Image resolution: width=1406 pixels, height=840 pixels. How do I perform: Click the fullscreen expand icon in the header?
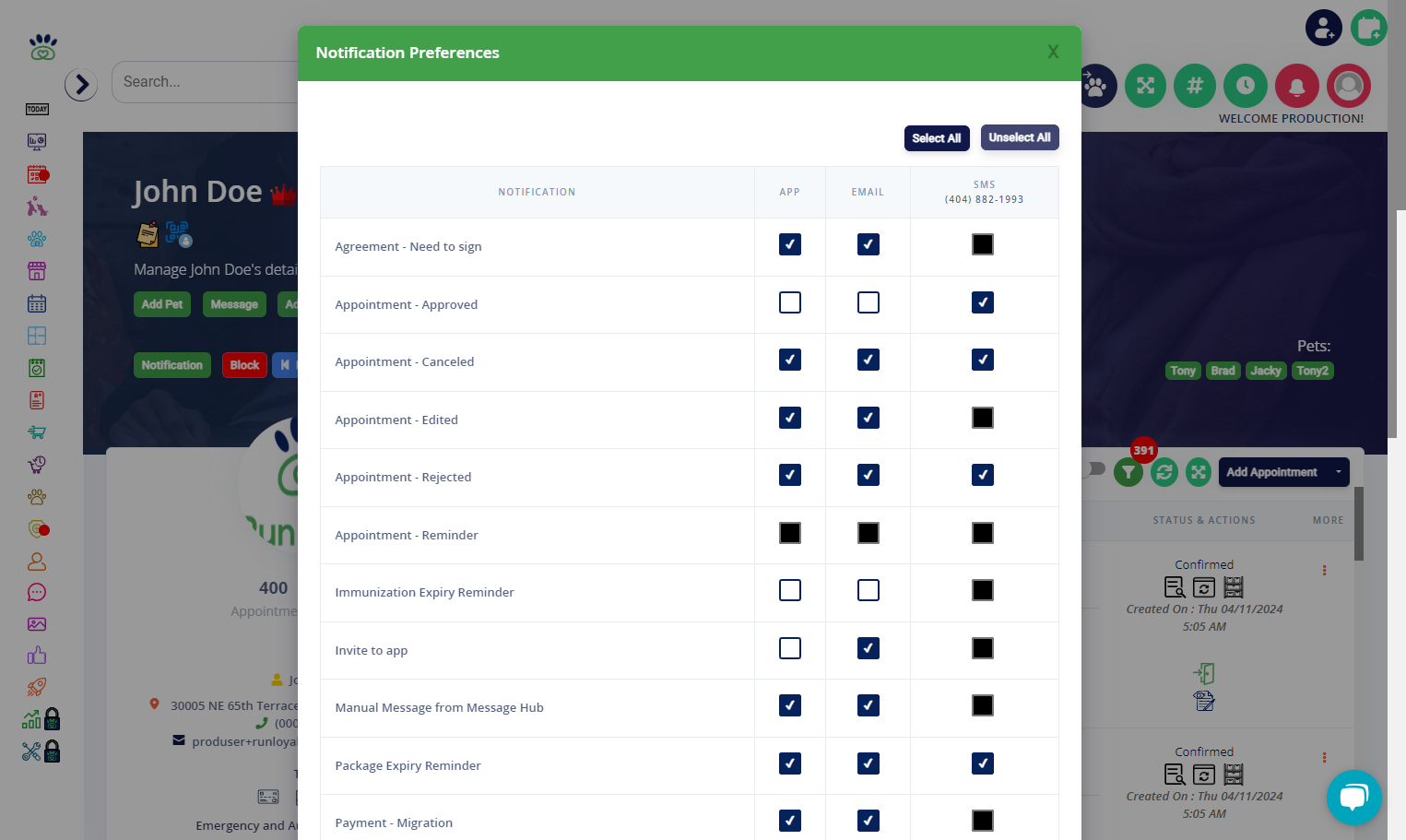[1145, 86]
